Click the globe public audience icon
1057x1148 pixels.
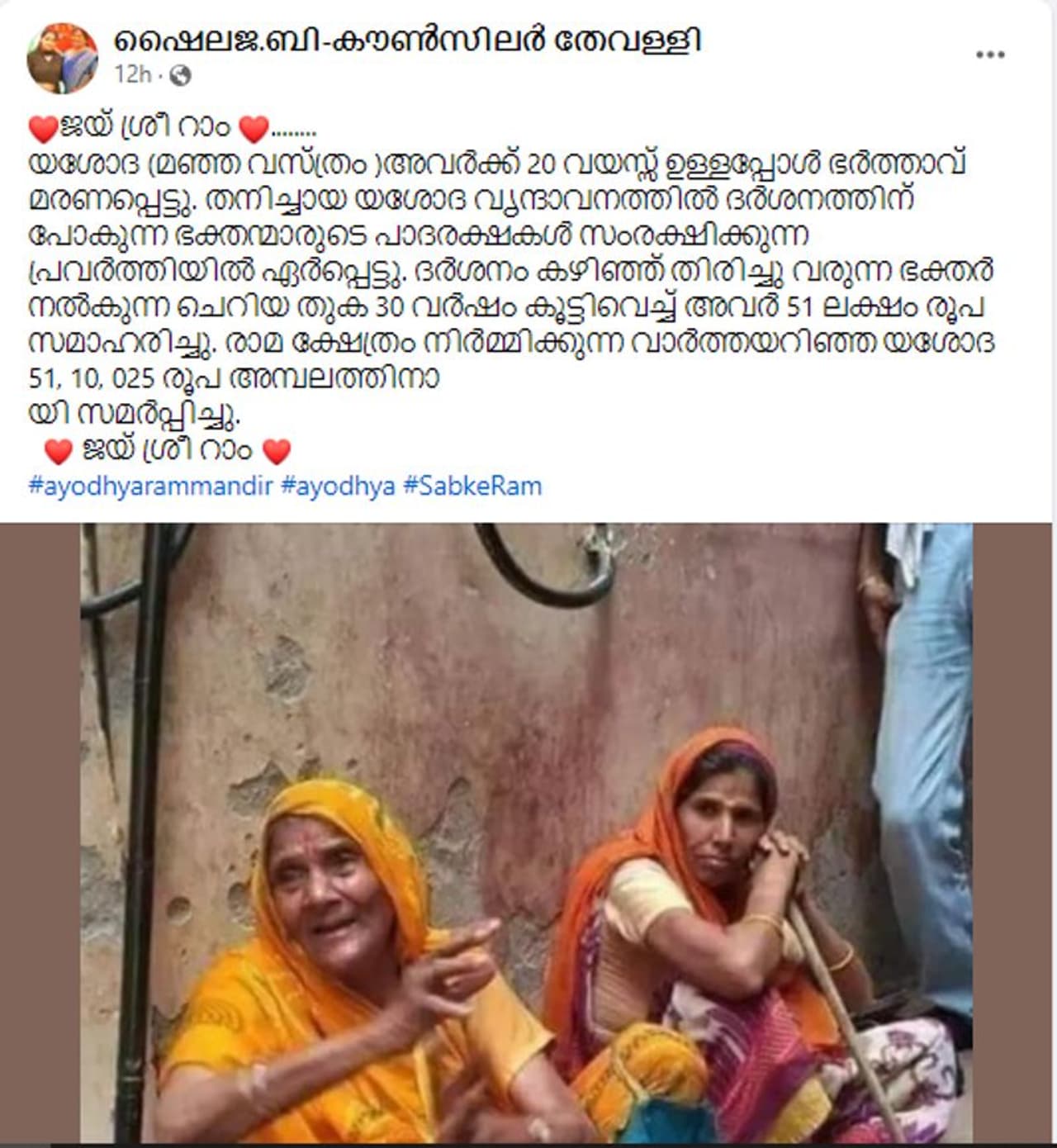tap(180, 76)
